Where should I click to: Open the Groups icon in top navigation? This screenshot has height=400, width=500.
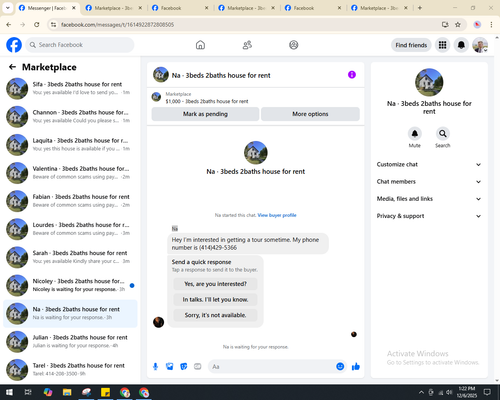294,45
